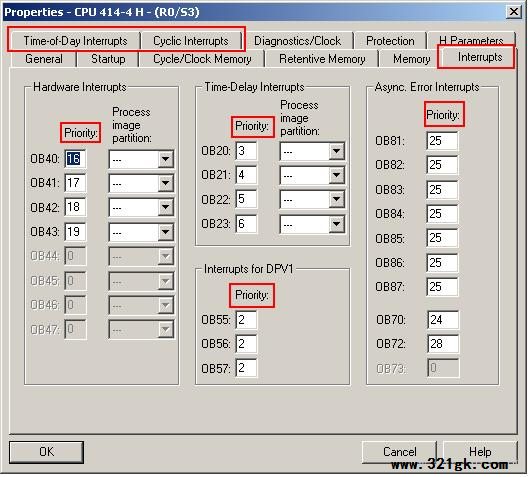Screen dimensions: 528x477
Task: Select the Retentive Memory tab
Action: coord(322,59)
